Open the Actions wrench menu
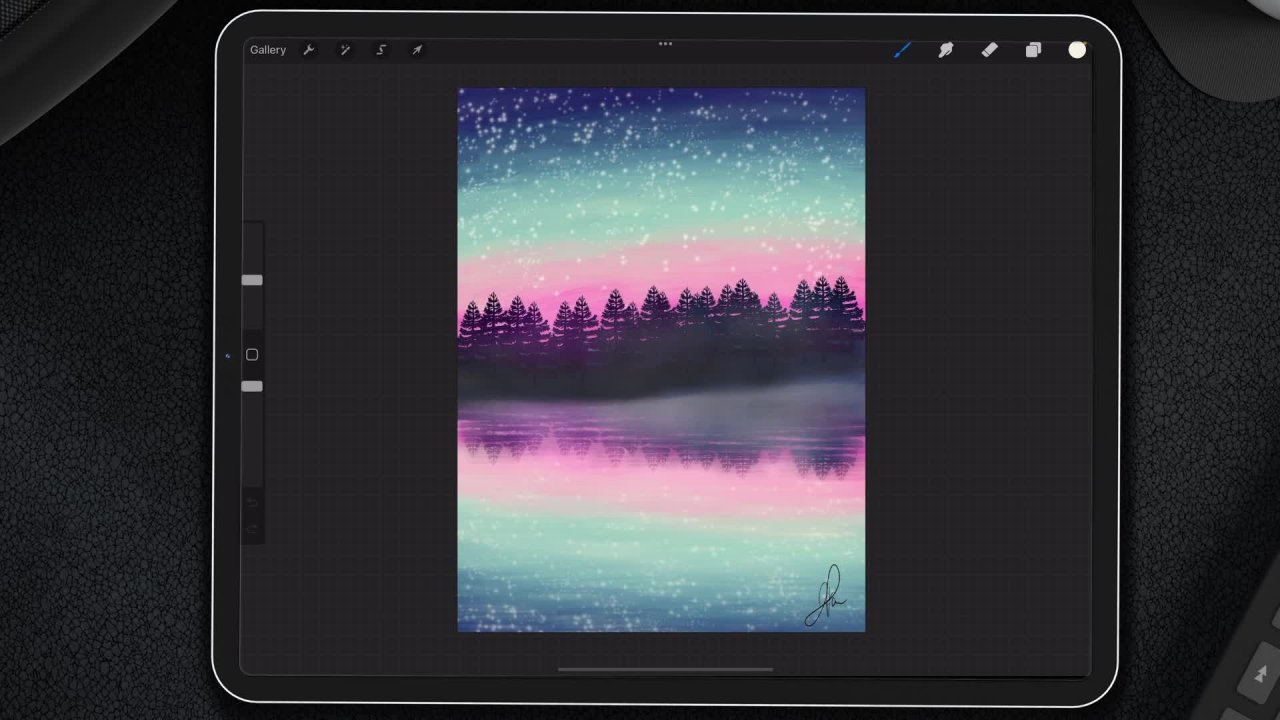Screen dimensions: 1280x720 (309, 50)
